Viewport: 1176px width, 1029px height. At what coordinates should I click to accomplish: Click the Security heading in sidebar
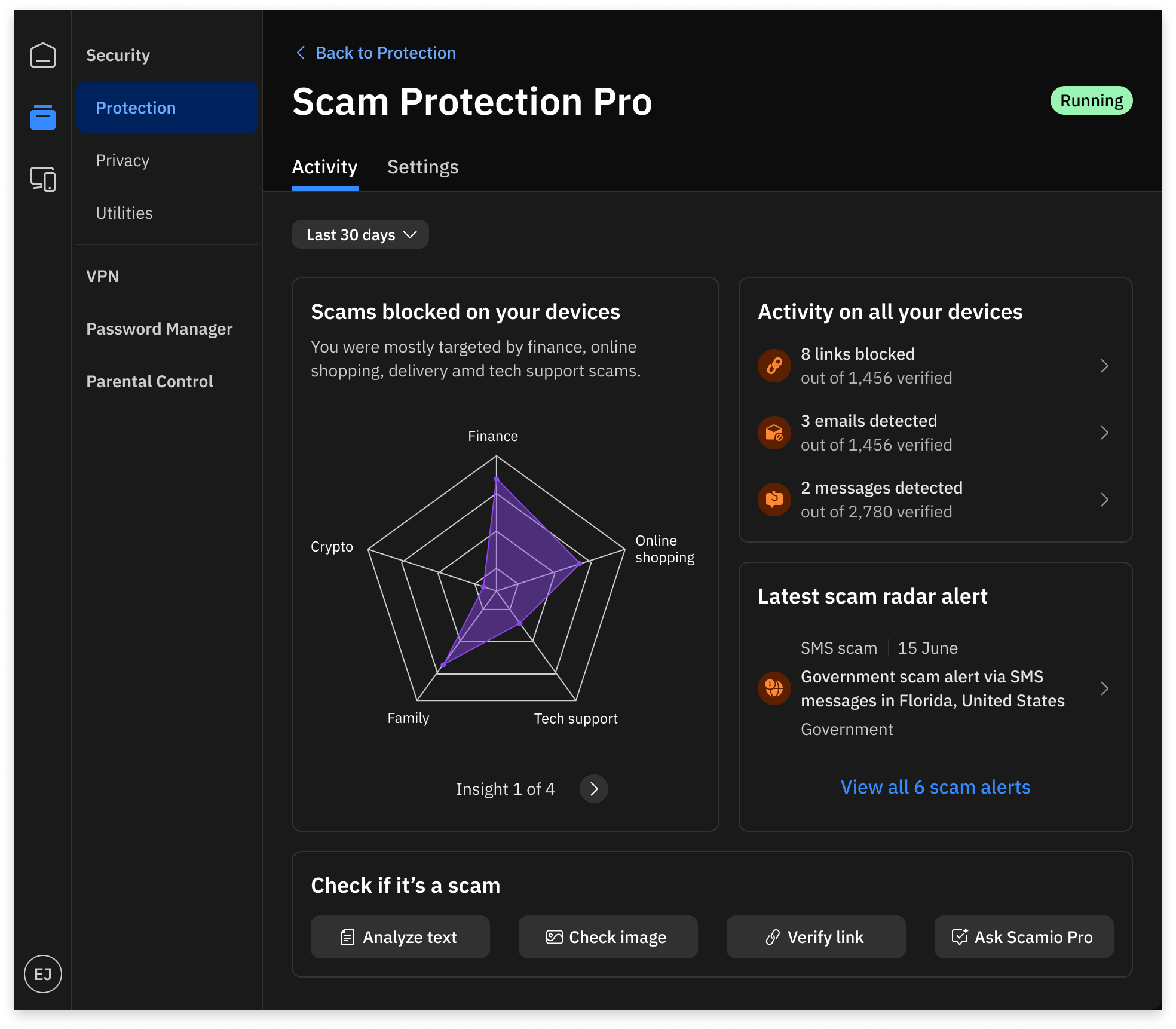pos(118,55)
